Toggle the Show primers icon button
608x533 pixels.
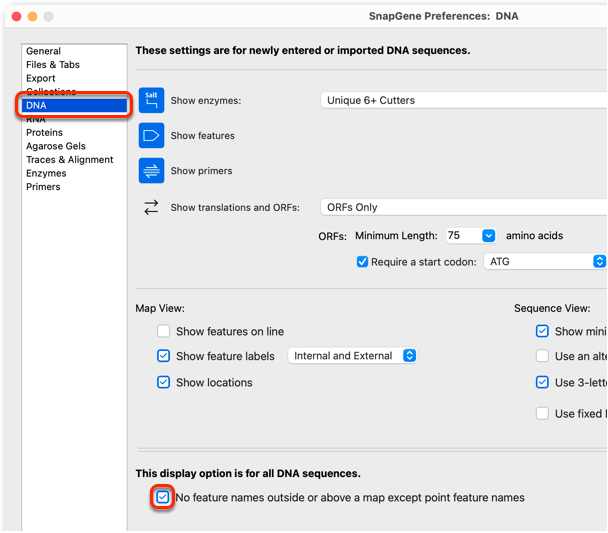tap(151, 171)
